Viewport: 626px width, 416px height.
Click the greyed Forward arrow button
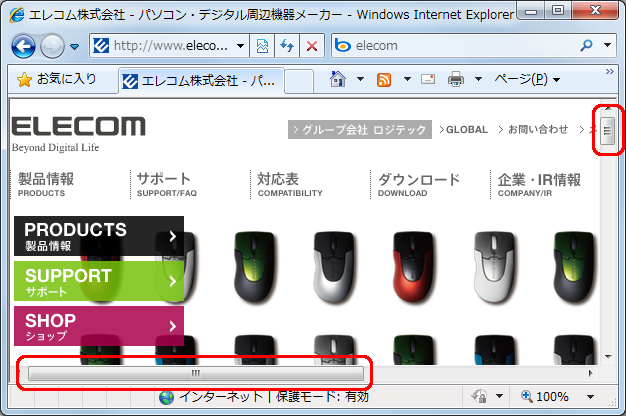pos(52,46)
